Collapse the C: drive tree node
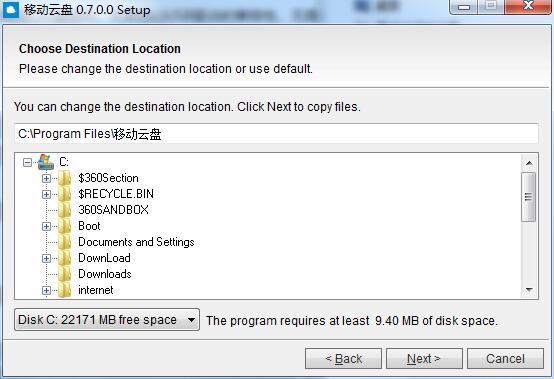Image resolution: width=554 pixels, height=379 pixels. pyautogui.click(x=27, y=162)
